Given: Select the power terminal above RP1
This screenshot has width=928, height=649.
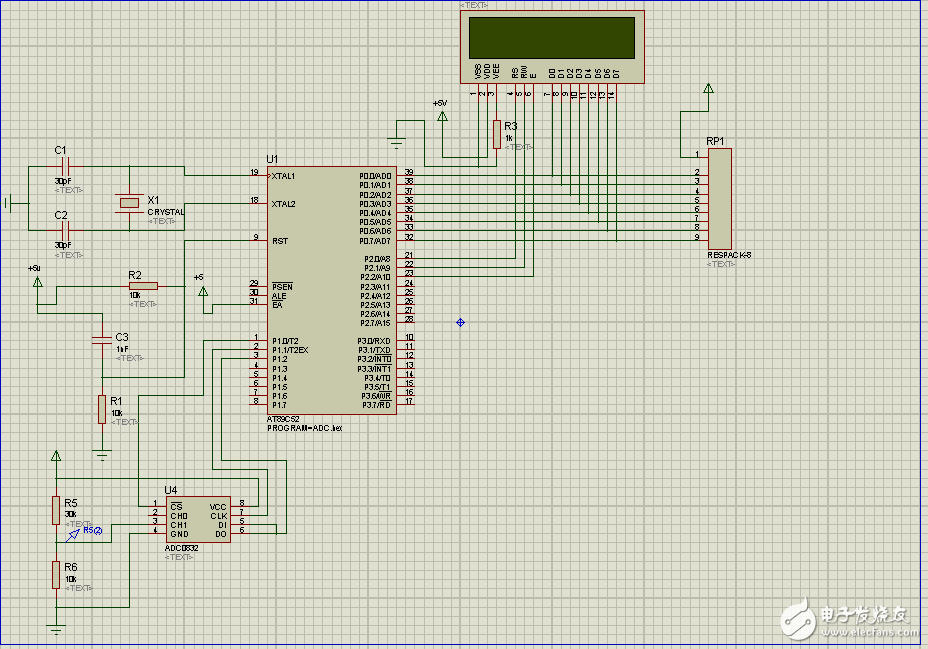Looking at the screenshot, I should tap(708, 90).
